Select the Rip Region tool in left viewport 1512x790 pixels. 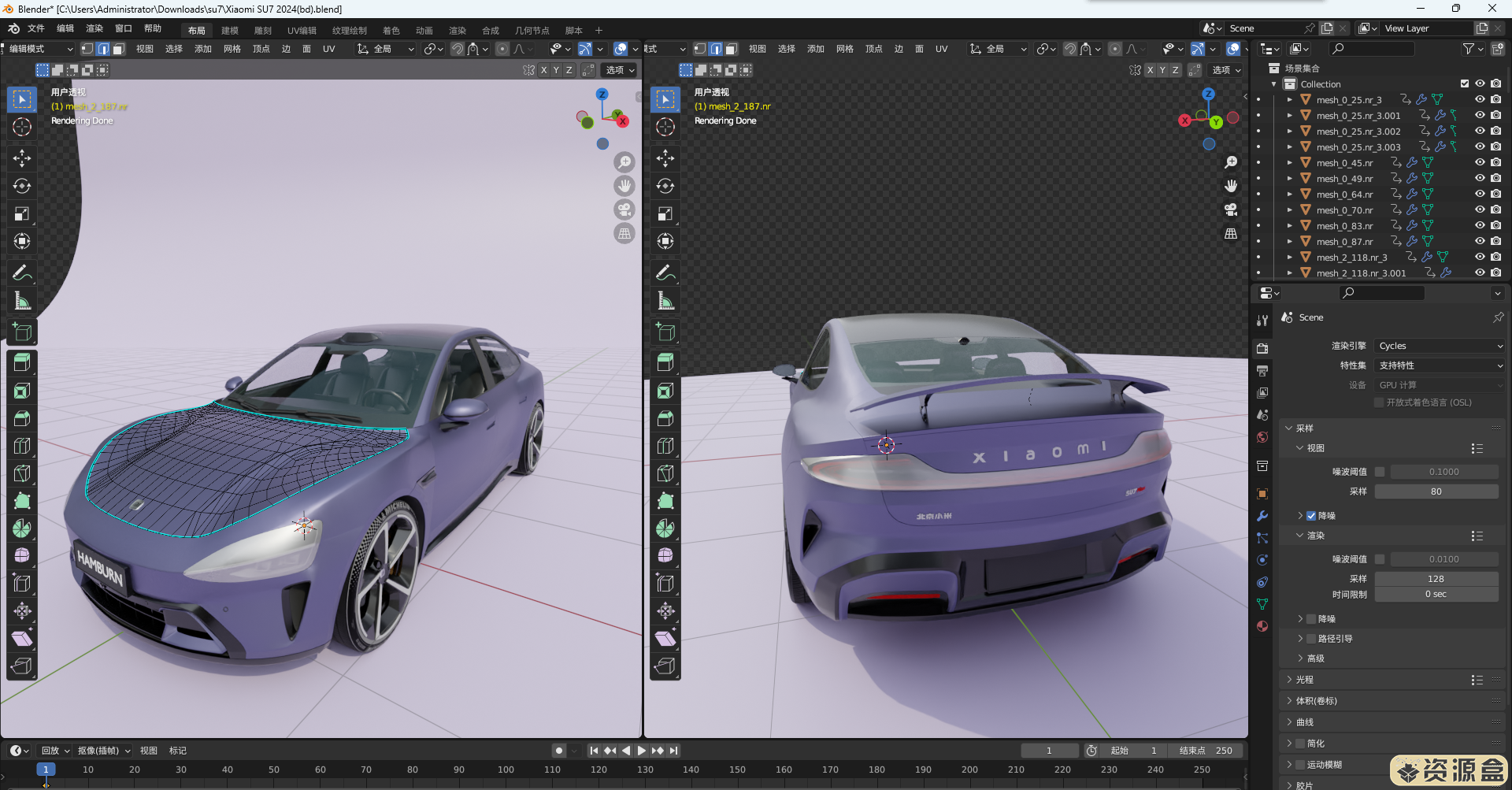pyautogui.click(x=22, y=666)
